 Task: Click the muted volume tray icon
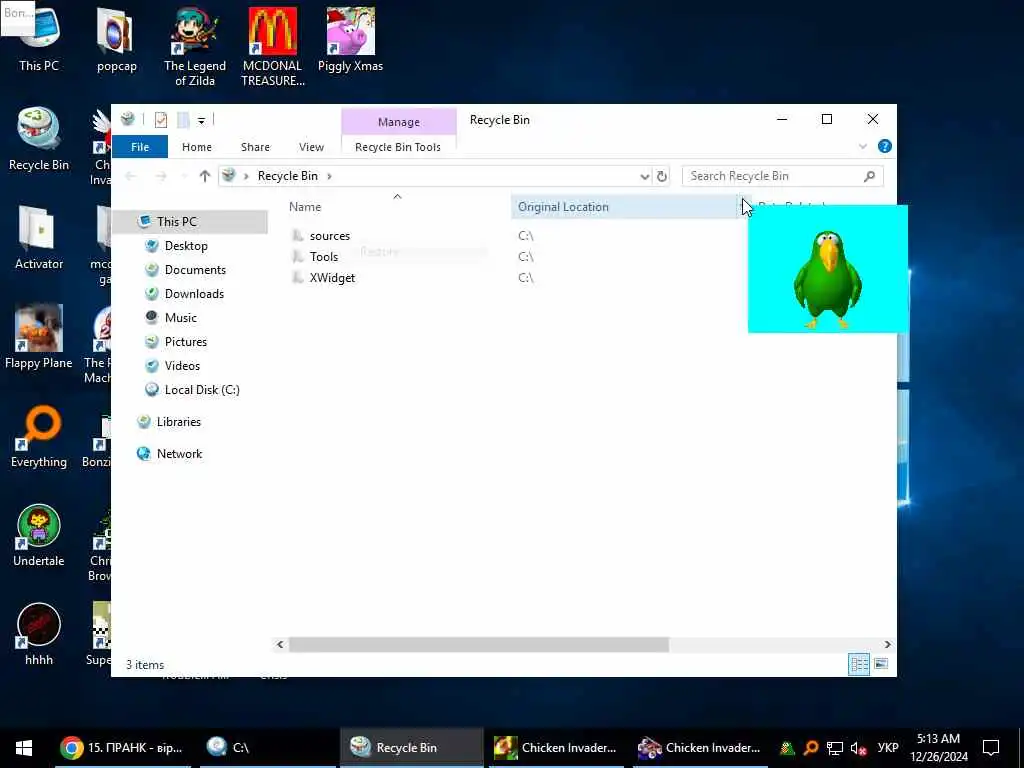tap(858, 748)
